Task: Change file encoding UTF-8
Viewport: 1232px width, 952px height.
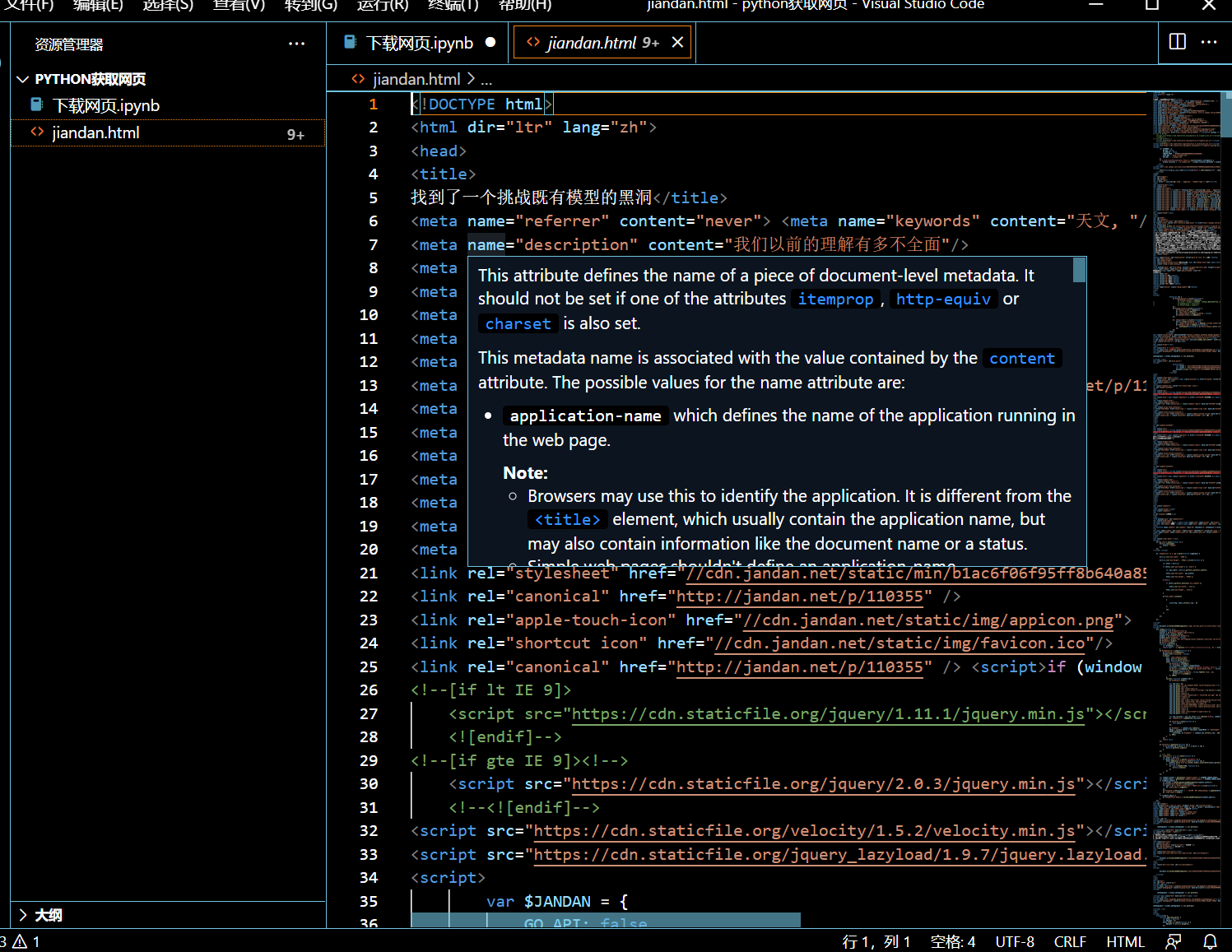Action: 1015,942
